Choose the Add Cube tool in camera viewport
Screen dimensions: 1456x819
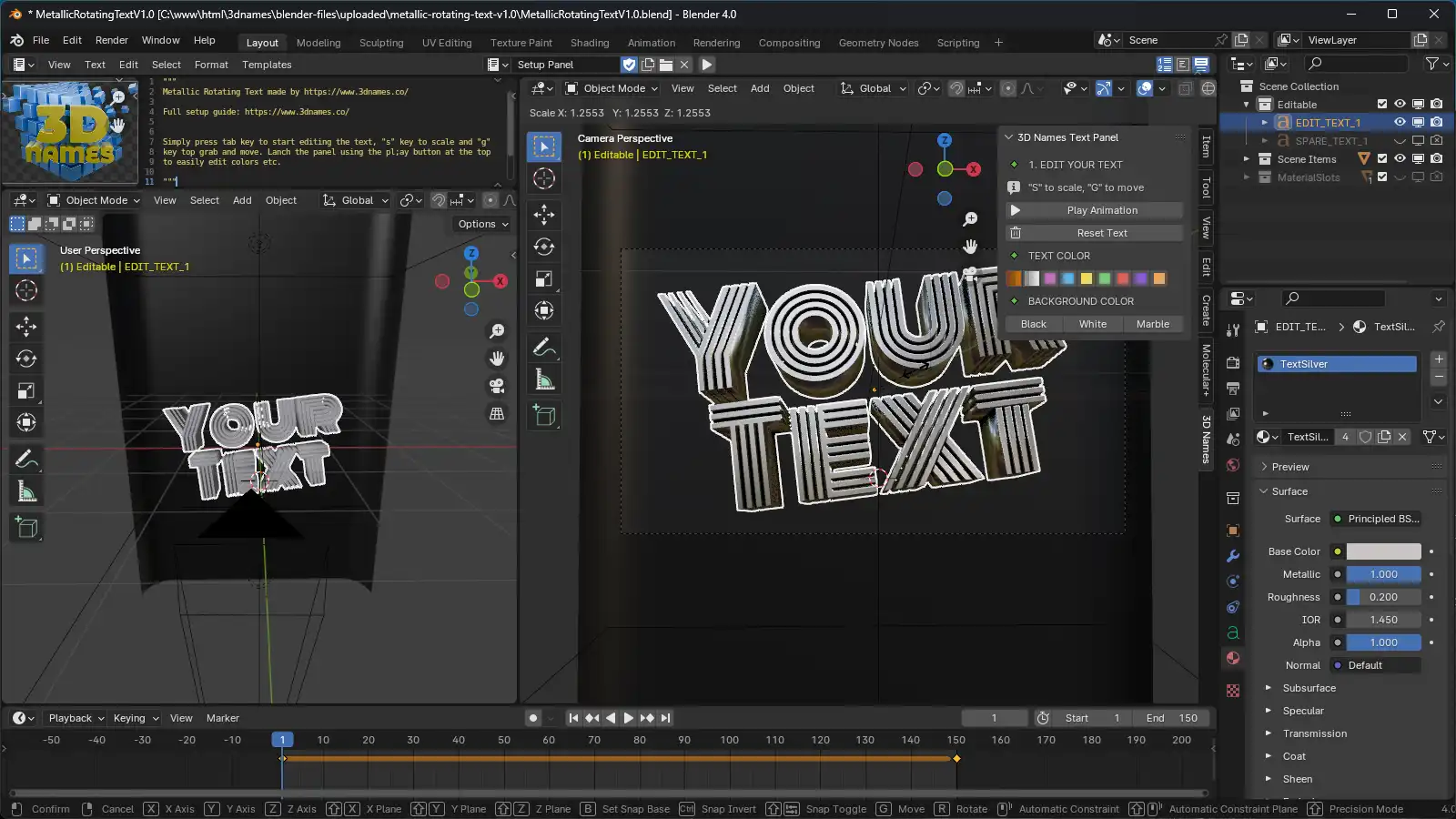pyautogui.click(x=544, y=416)
